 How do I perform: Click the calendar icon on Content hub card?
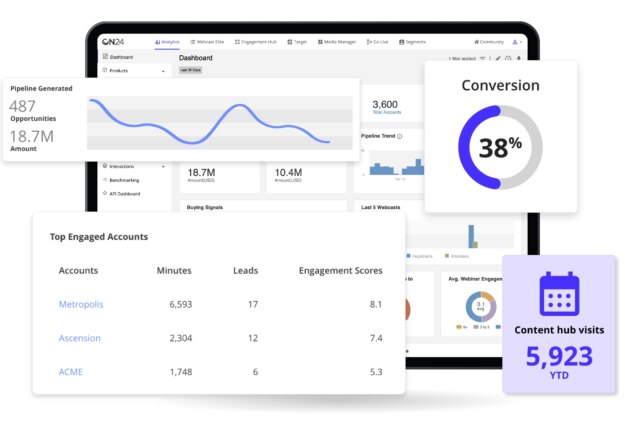tap(559, 293)
